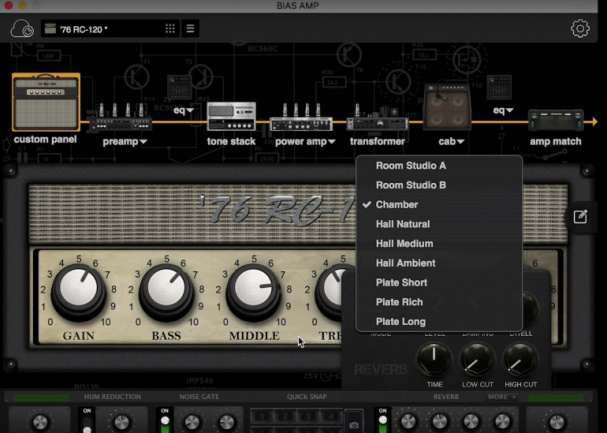This screenshot has height=433, width=607.
Task: Click the reverb TIME knob
Action: pos(434,359)
